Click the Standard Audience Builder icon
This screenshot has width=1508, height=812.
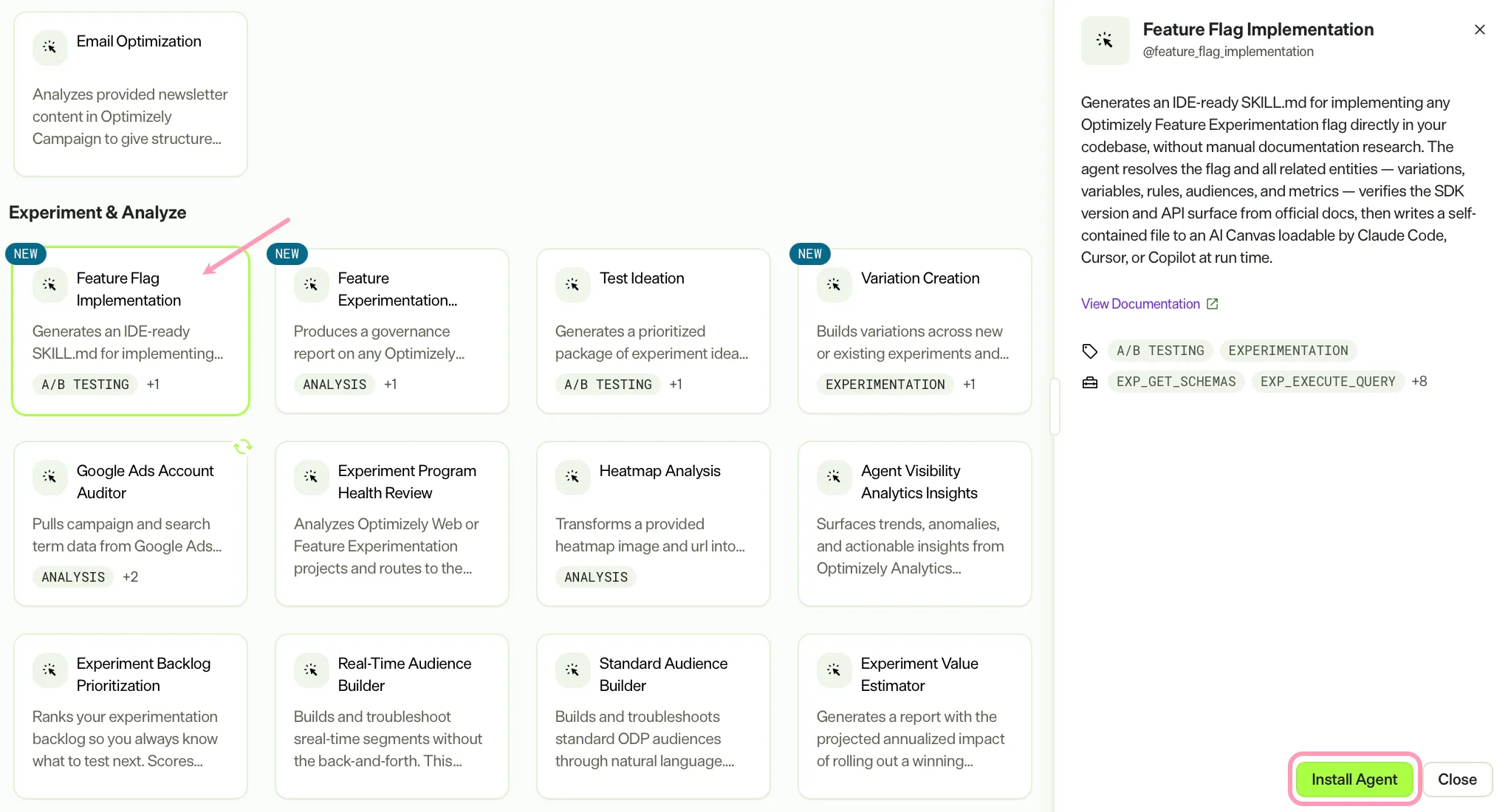[x=572, y=670]
